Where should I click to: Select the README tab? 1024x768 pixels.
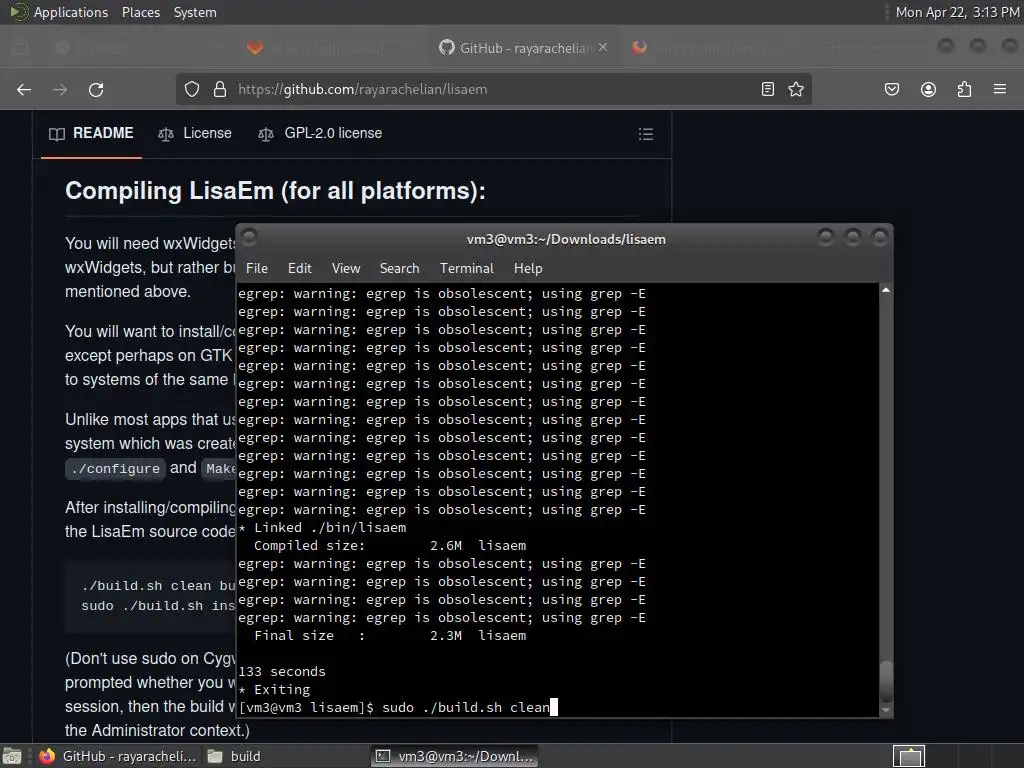[x=91, y=133]
